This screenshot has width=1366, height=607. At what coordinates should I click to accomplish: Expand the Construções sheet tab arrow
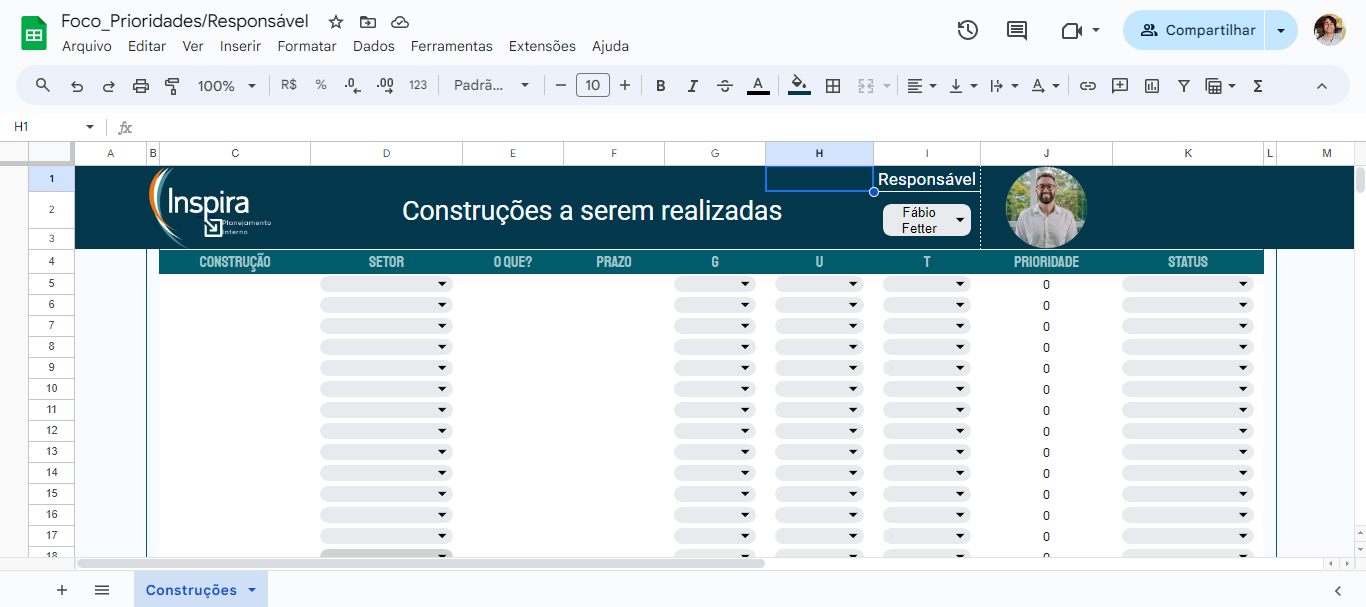252,590
